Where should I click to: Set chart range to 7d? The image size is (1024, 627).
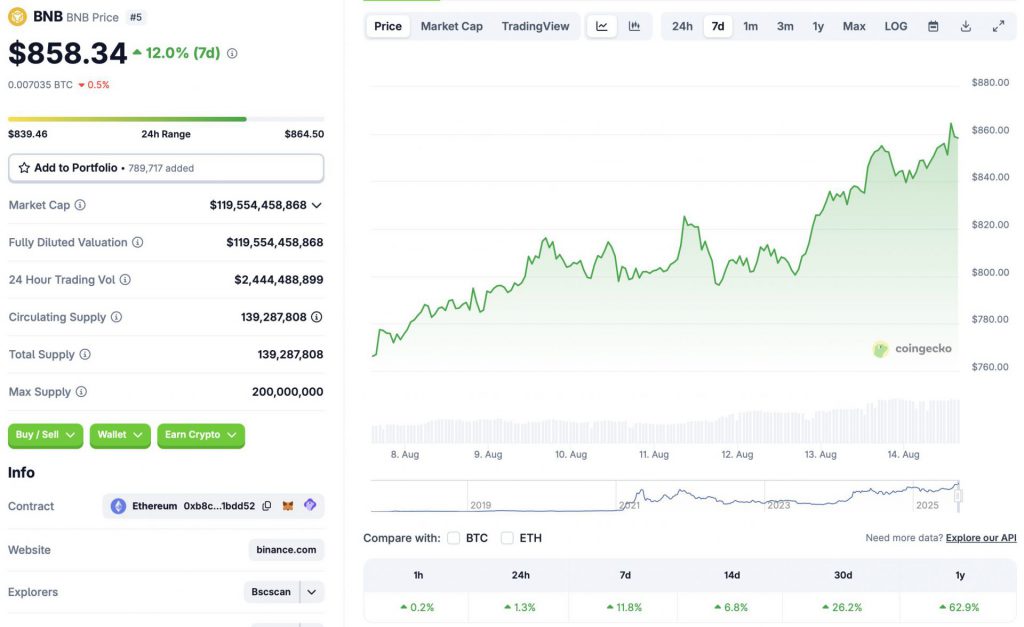718,26
